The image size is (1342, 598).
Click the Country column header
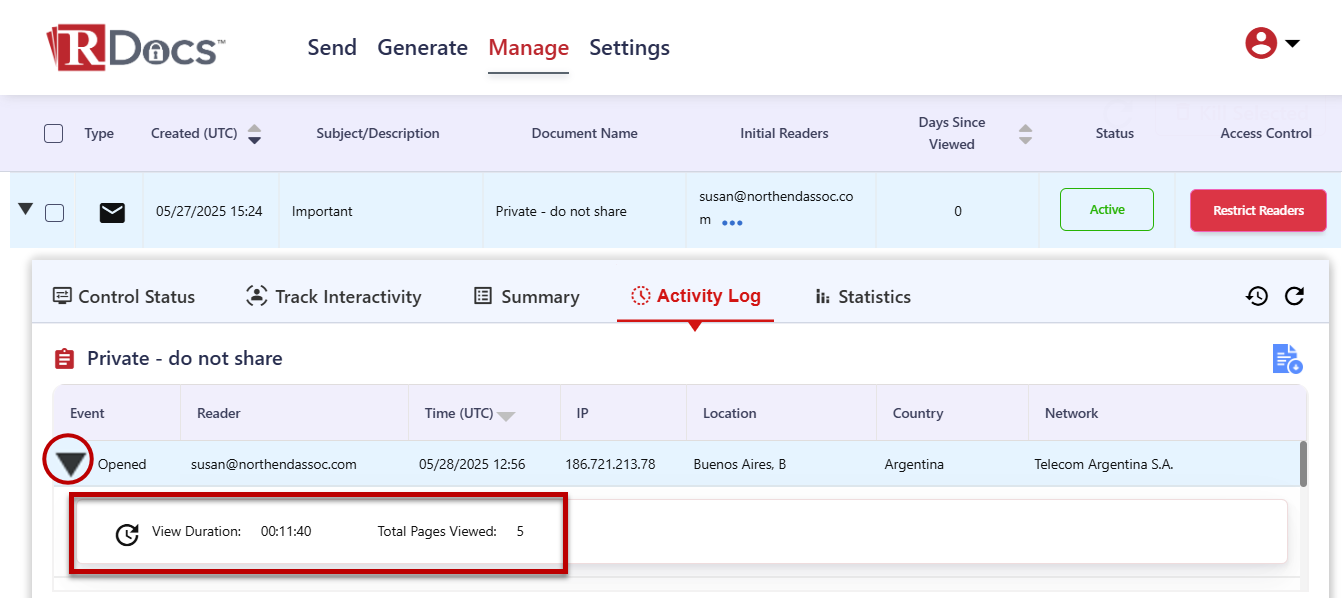click(x=918, y=413)
